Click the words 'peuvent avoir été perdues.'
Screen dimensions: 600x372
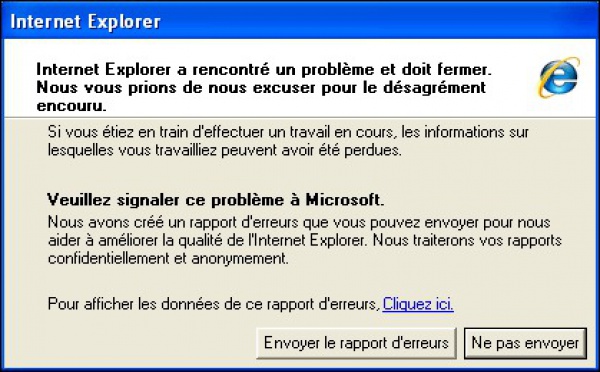(311, 150)
